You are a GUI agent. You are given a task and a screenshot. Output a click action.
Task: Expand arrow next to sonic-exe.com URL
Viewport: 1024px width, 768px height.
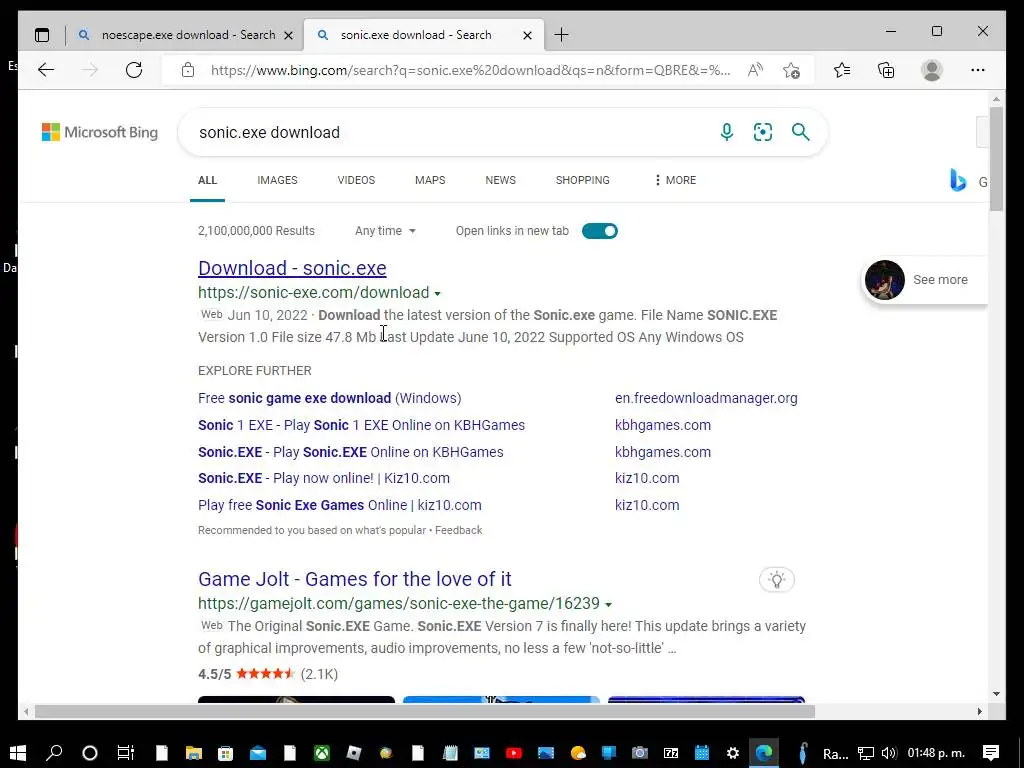tap(438, 294)
